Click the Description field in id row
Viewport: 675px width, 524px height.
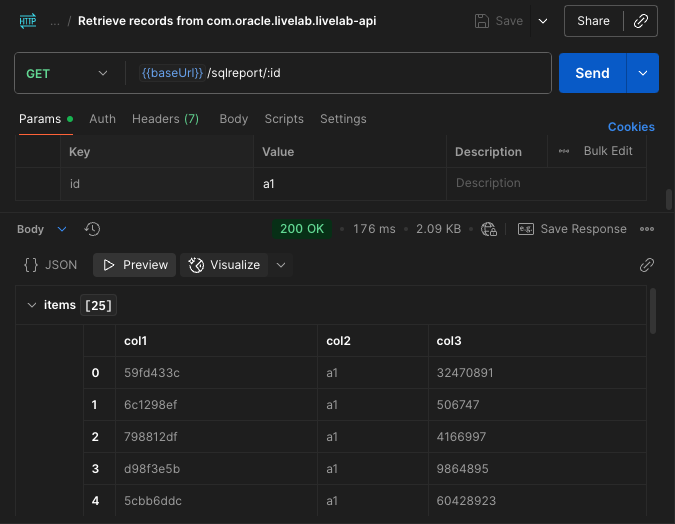546,183
